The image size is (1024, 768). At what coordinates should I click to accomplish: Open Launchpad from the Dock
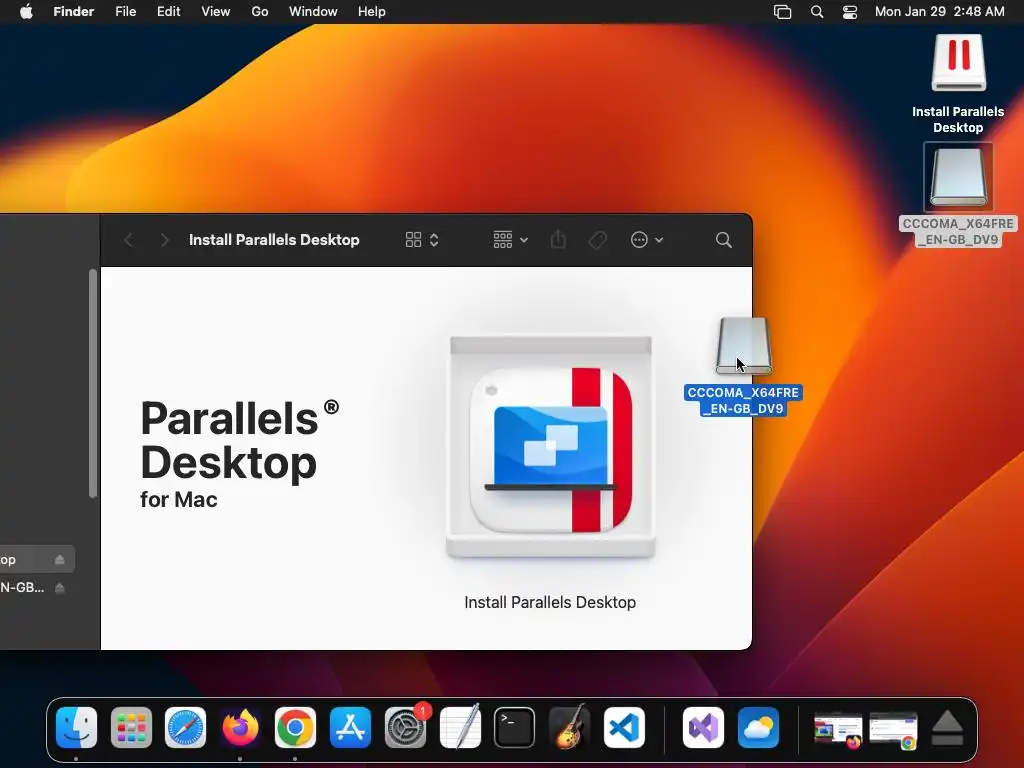[131, 728]
